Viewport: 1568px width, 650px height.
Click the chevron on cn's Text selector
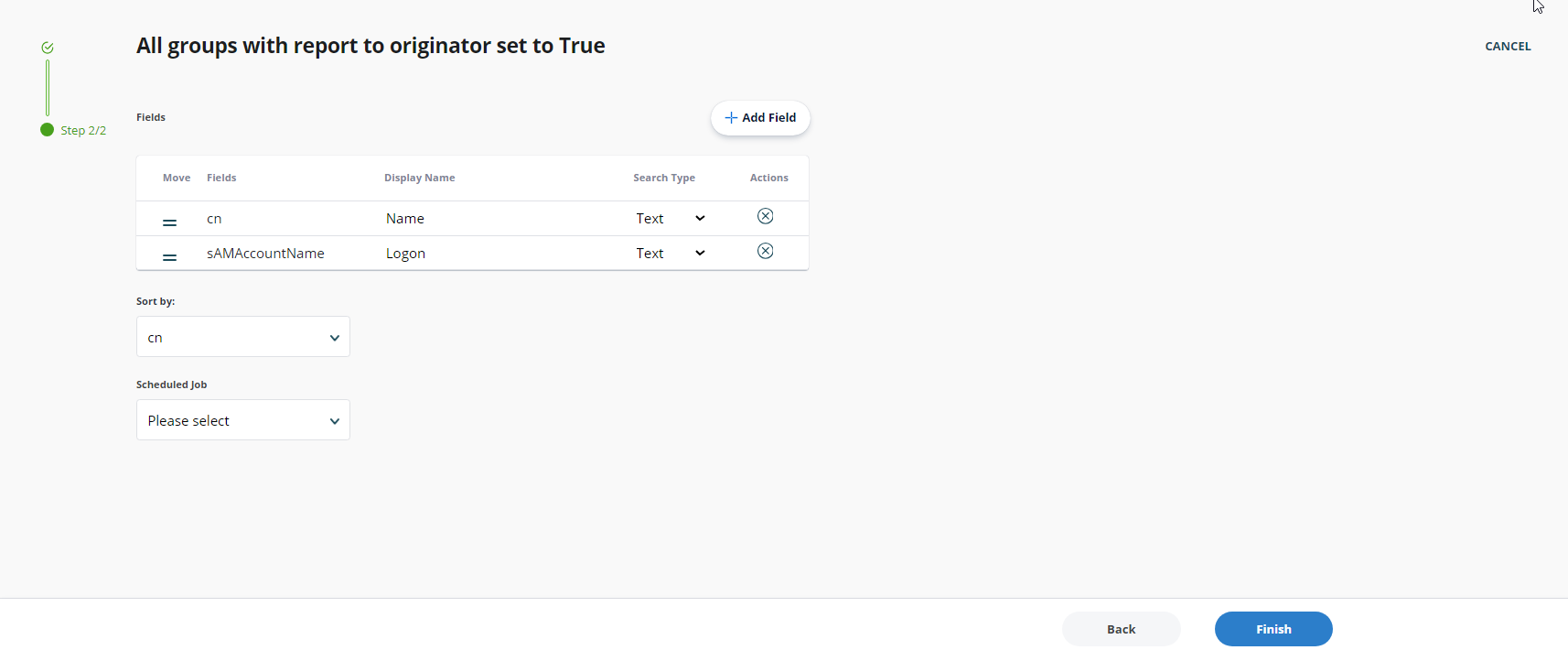[700, 218]
